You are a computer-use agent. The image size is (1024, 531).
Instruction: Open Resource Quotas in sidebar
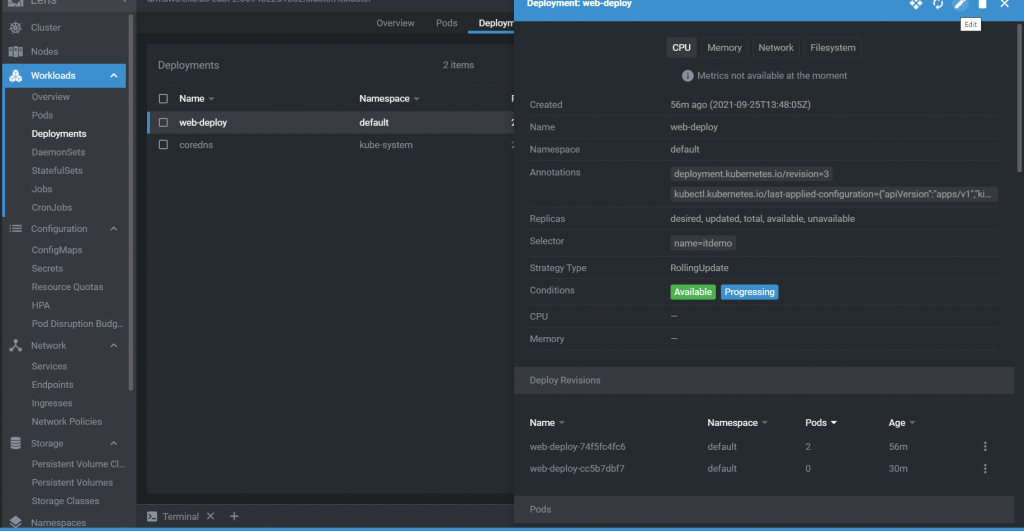coord(67,287)
